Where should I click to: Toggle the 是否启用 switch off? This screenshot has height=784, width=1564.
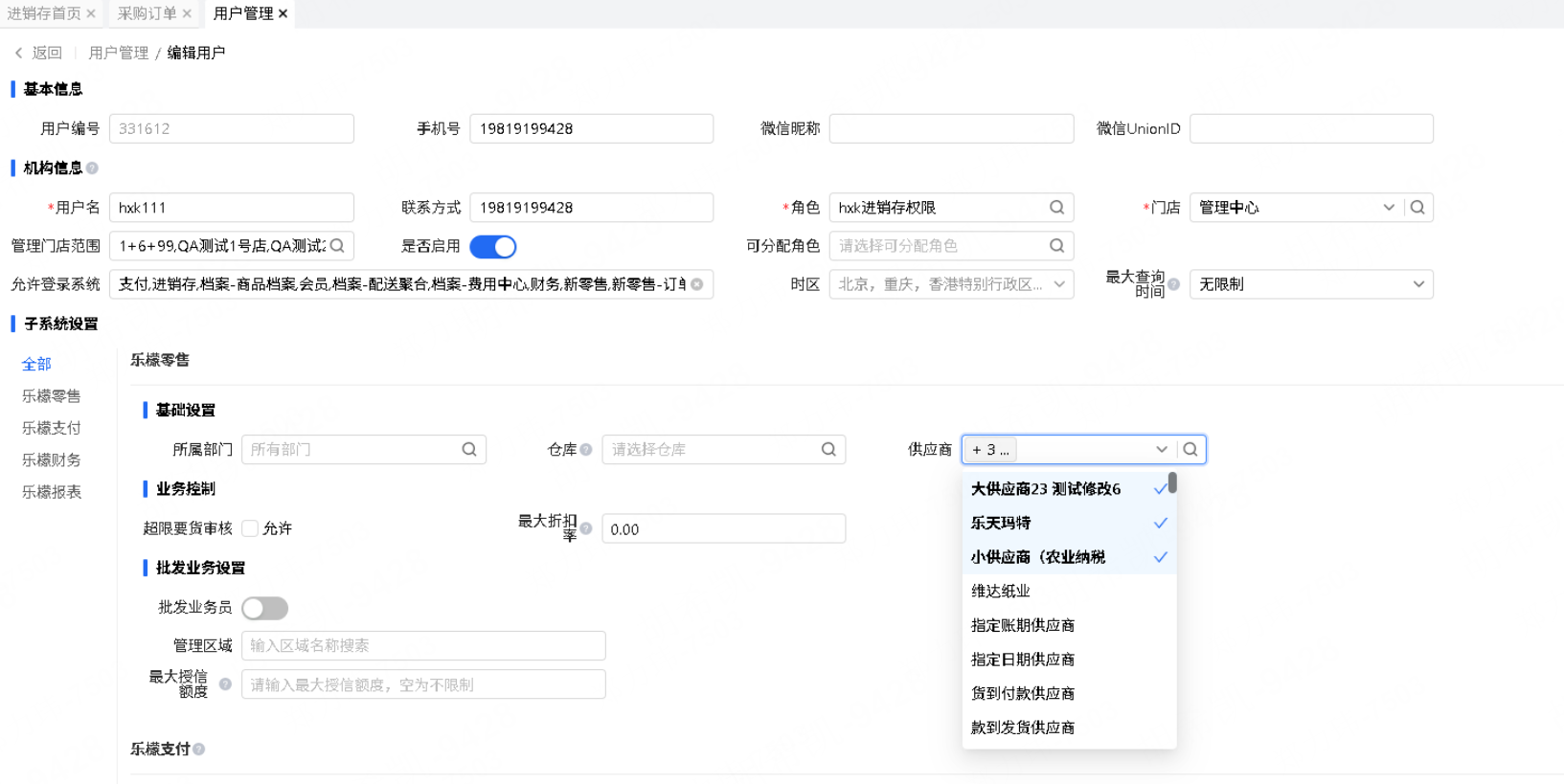493,247
